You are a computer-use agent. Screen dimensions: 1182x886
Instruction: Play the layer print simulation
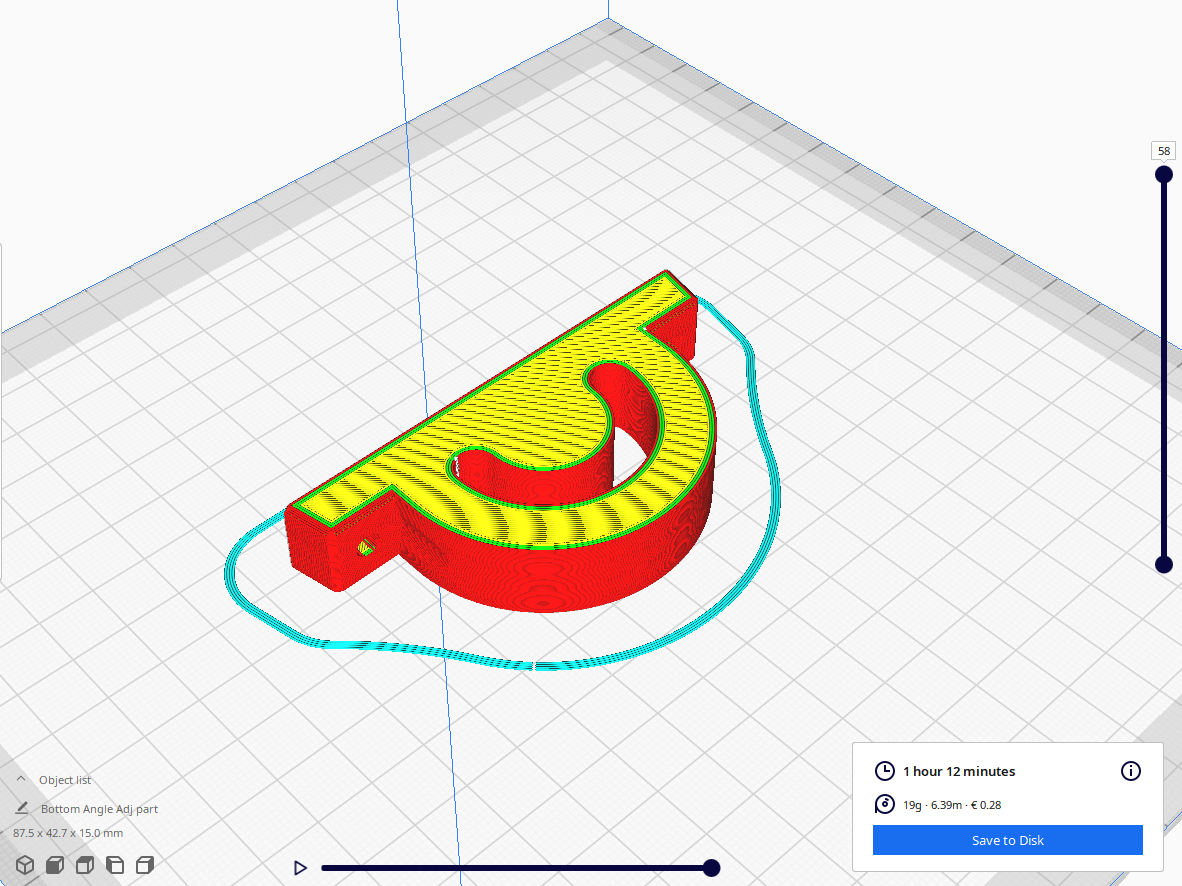pos(300,868)
